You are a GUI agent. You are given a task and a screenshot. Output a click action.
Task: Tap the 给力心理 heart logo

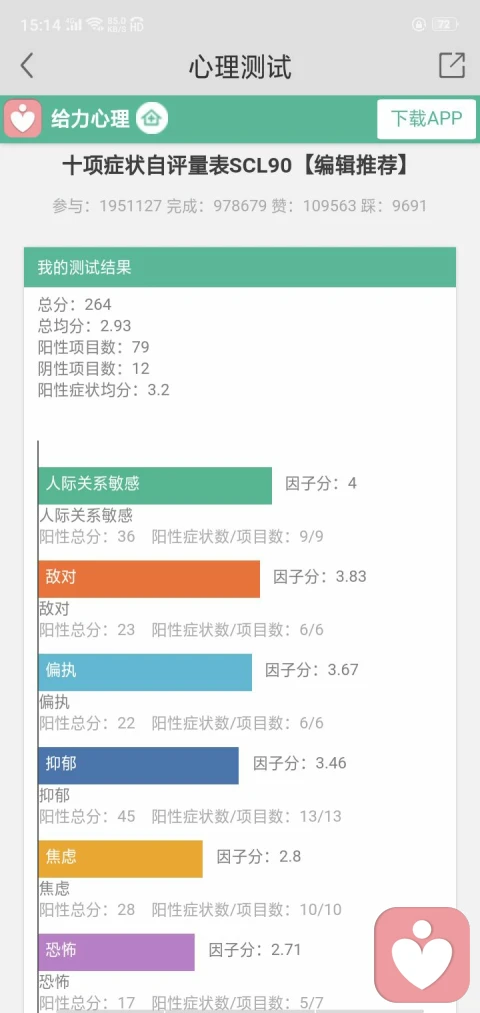click(23, 119)
